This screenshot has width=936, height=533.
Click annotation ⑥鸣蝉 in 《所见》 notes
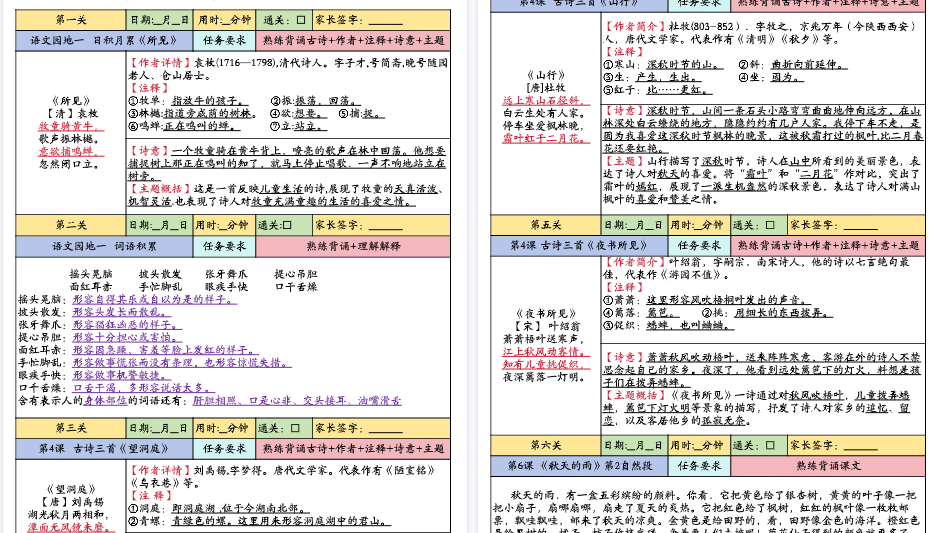(184, 126)
